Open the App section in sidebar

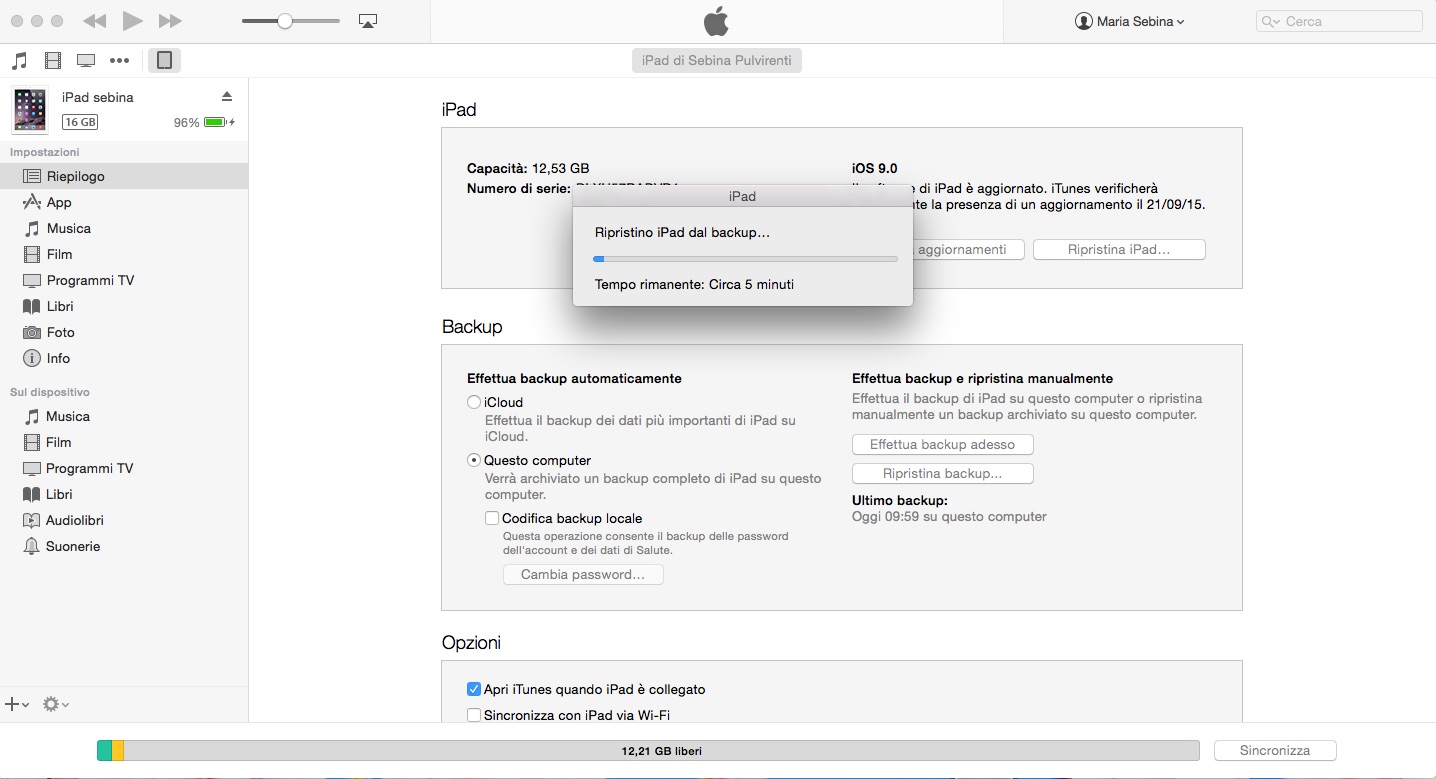59,202
